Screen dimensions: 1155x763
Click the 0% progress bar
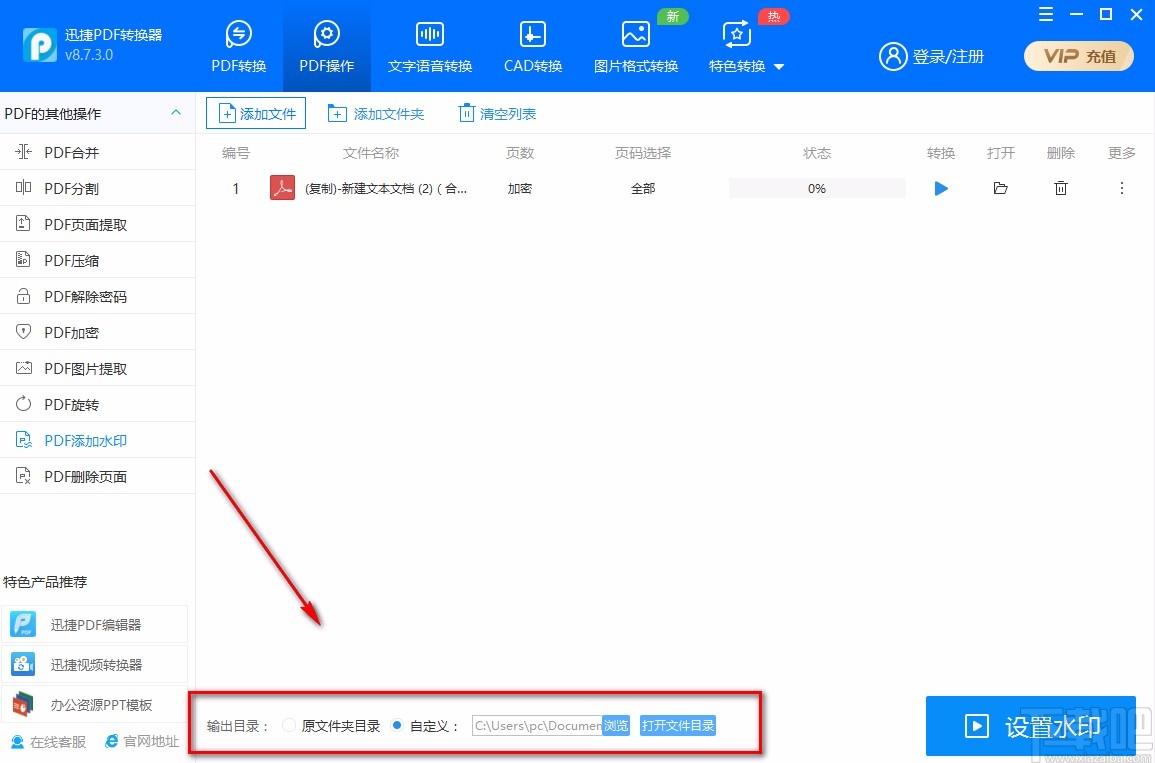816,188
